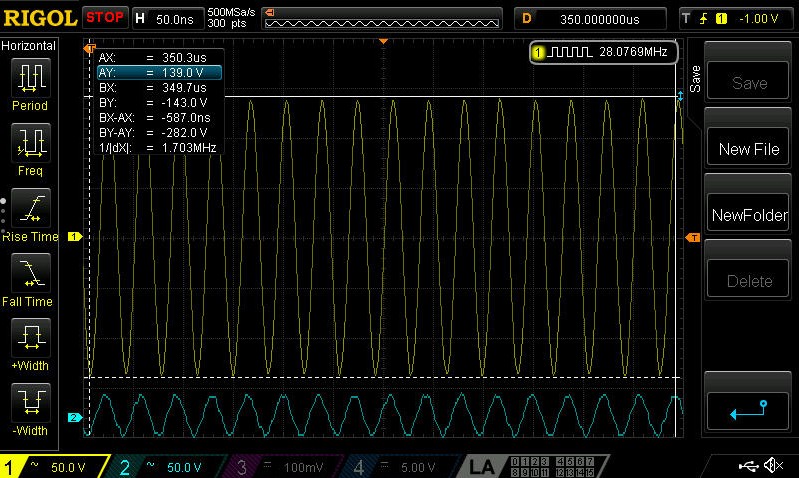799x478 pixels.
Task: Select the +Width measurement icon
Action: [31, 337]
